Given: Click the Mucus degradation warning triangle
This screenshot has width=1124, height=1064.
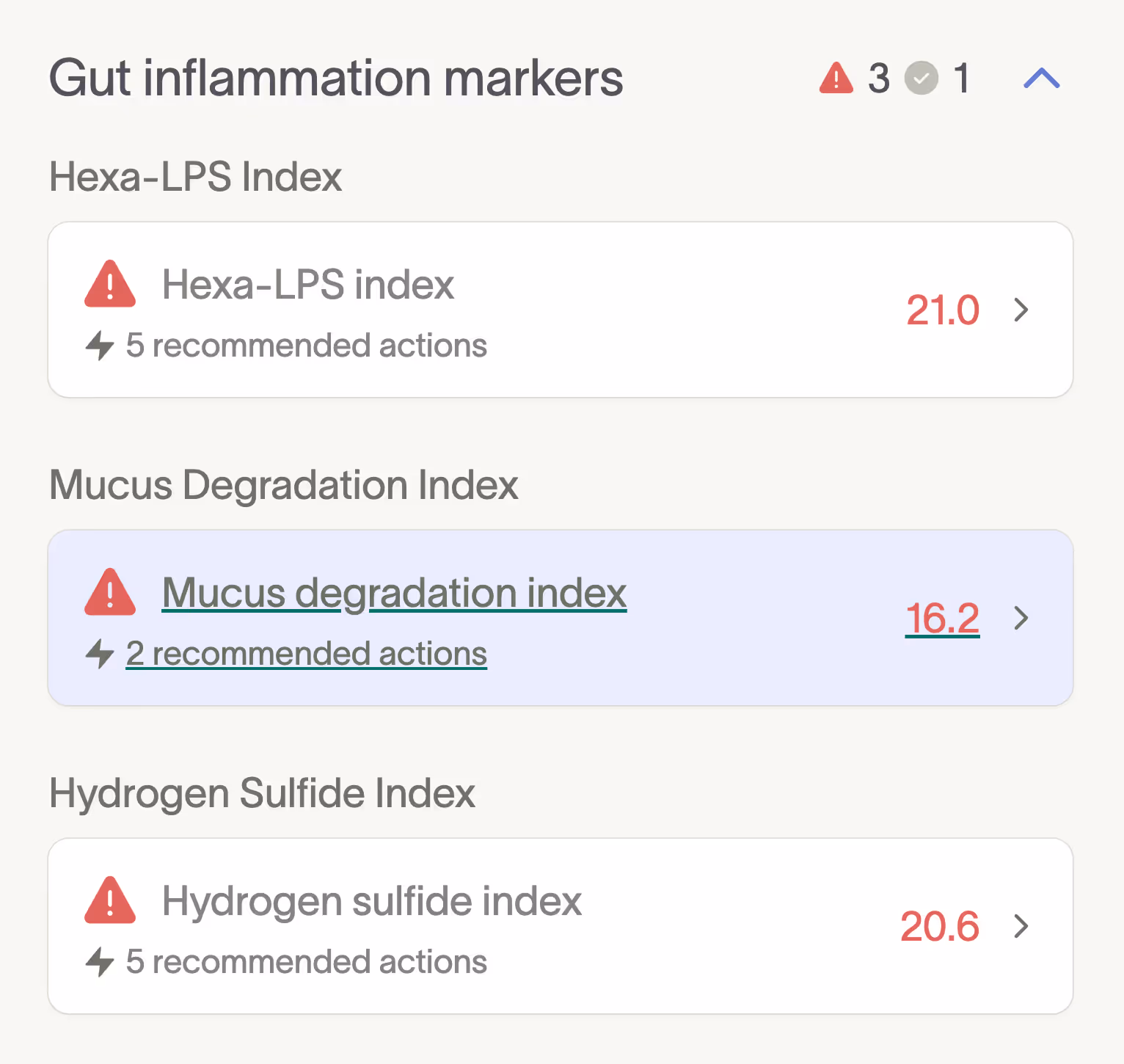Looking at the screenshot, I should point(110,592).
